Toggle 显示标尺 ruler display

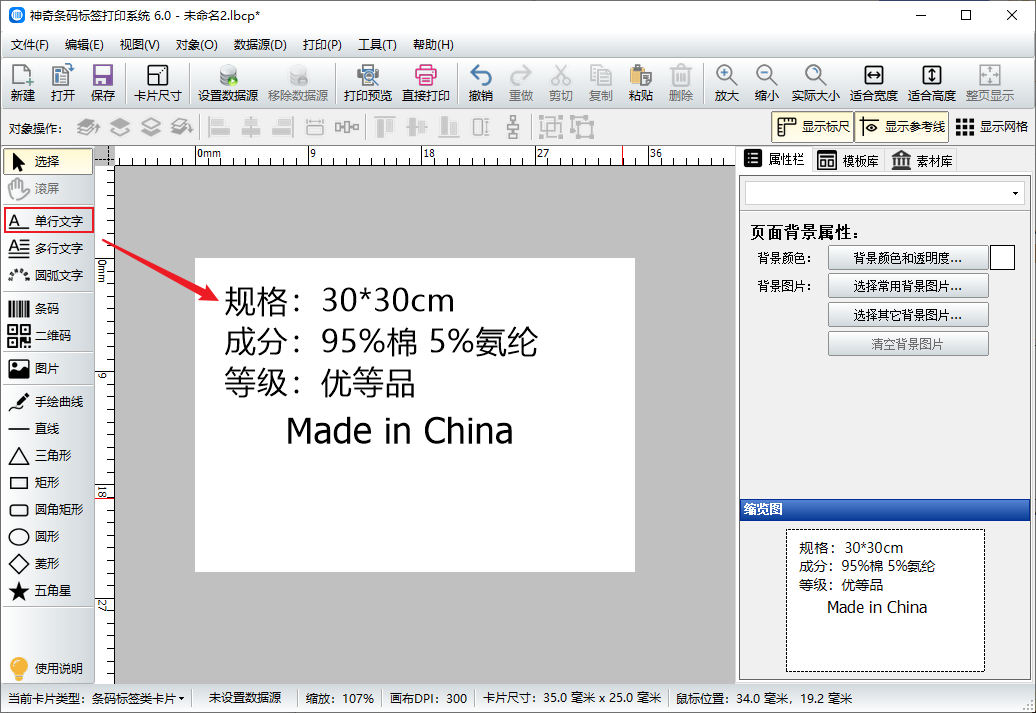813,127
